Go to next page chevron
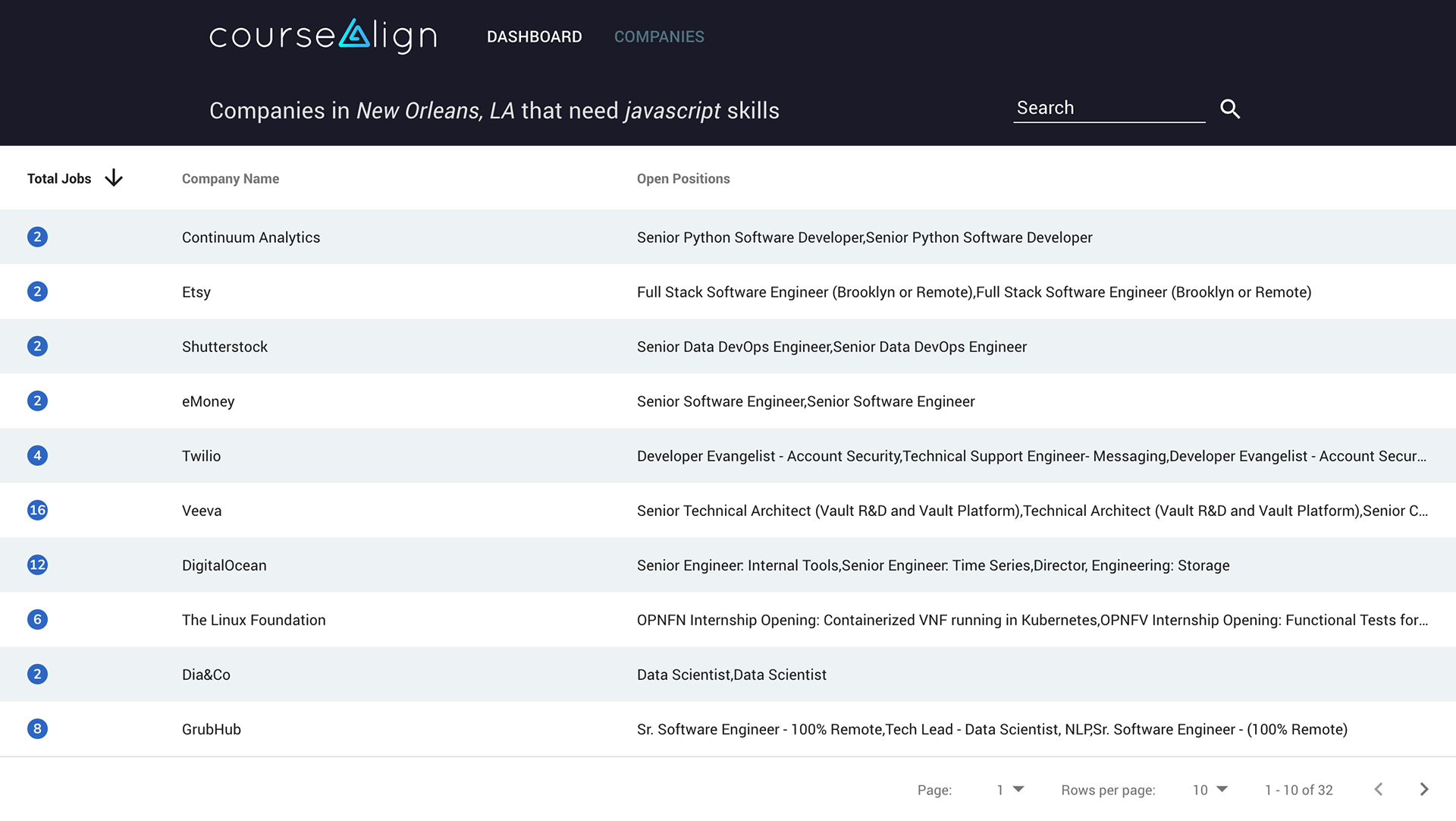 (x=1424, y=789)
